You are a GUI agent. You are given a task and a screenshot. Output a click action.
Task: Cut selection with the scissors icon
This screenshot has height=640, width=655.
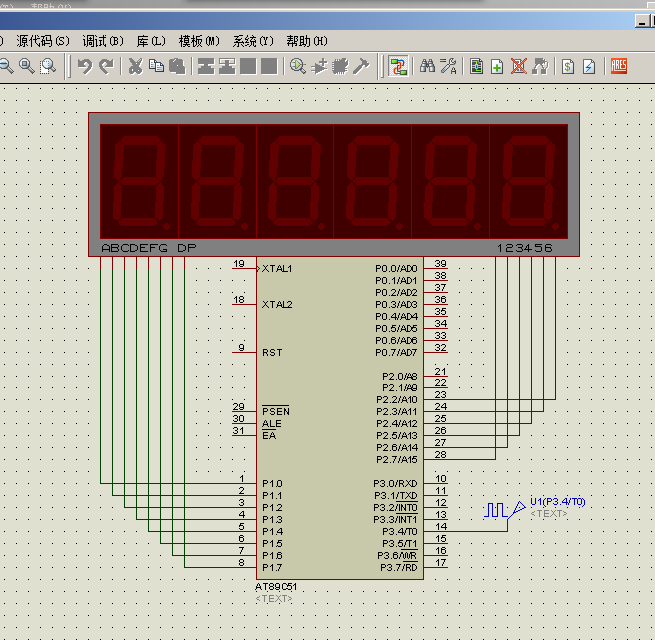coord(135,66)
